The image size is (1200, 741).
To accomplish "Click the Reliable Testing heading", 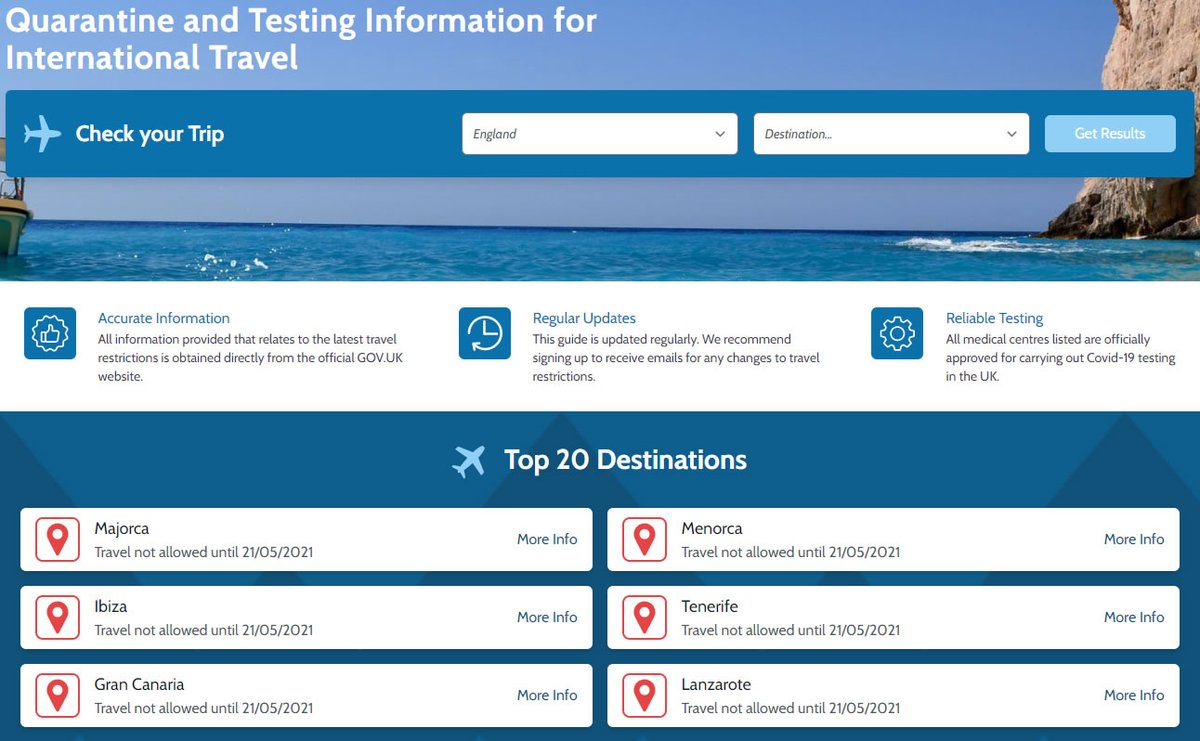I will (x=994, y=318).
